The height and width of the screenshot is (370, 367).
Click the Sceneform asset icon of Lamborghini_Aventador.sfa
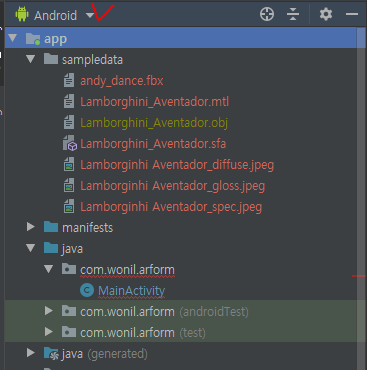pyautogui.click(x=70, y=143)
